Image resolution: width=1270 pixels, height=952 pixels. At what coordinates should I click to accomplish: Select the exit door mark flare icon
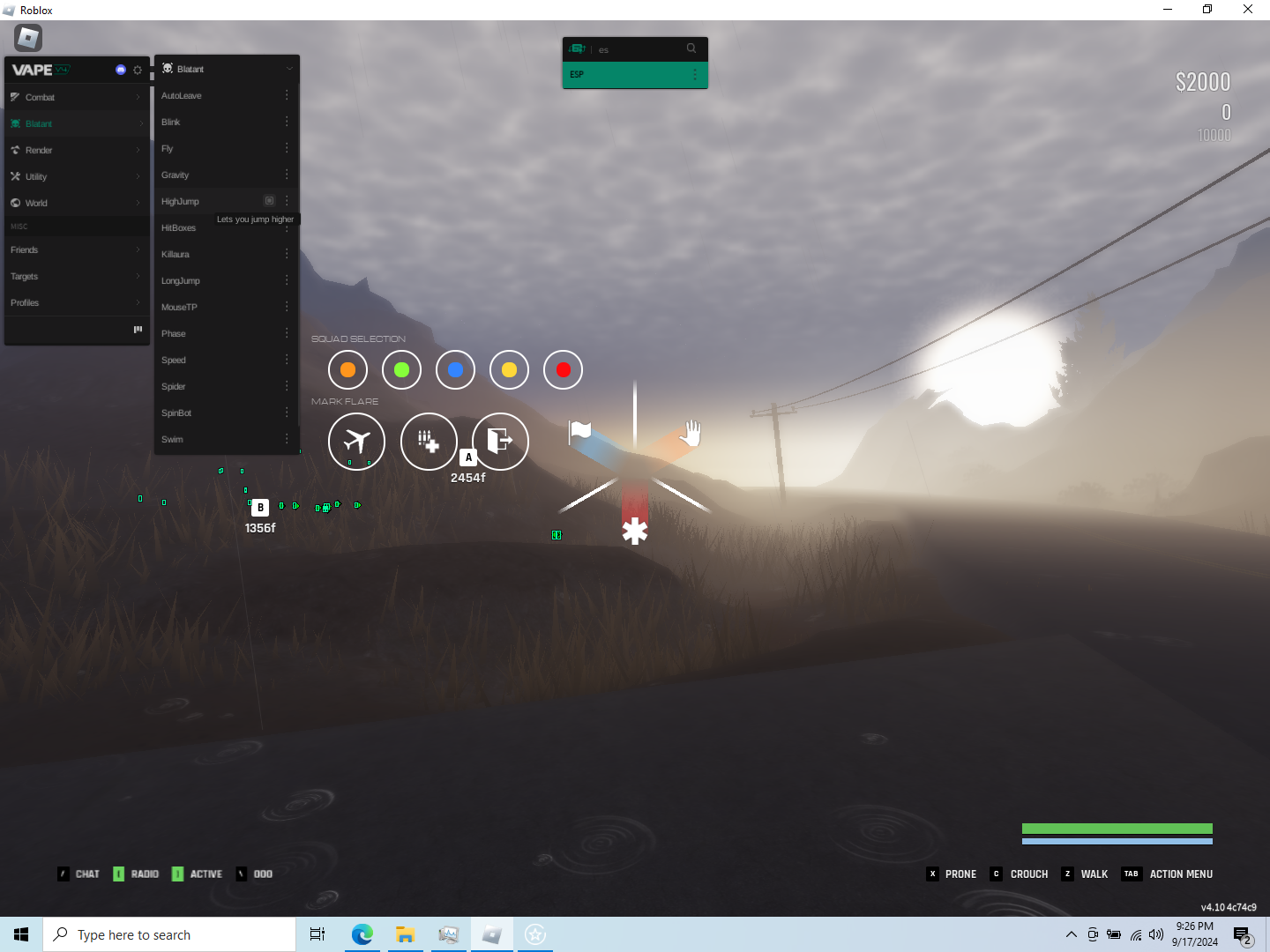(x=500, y=441)
